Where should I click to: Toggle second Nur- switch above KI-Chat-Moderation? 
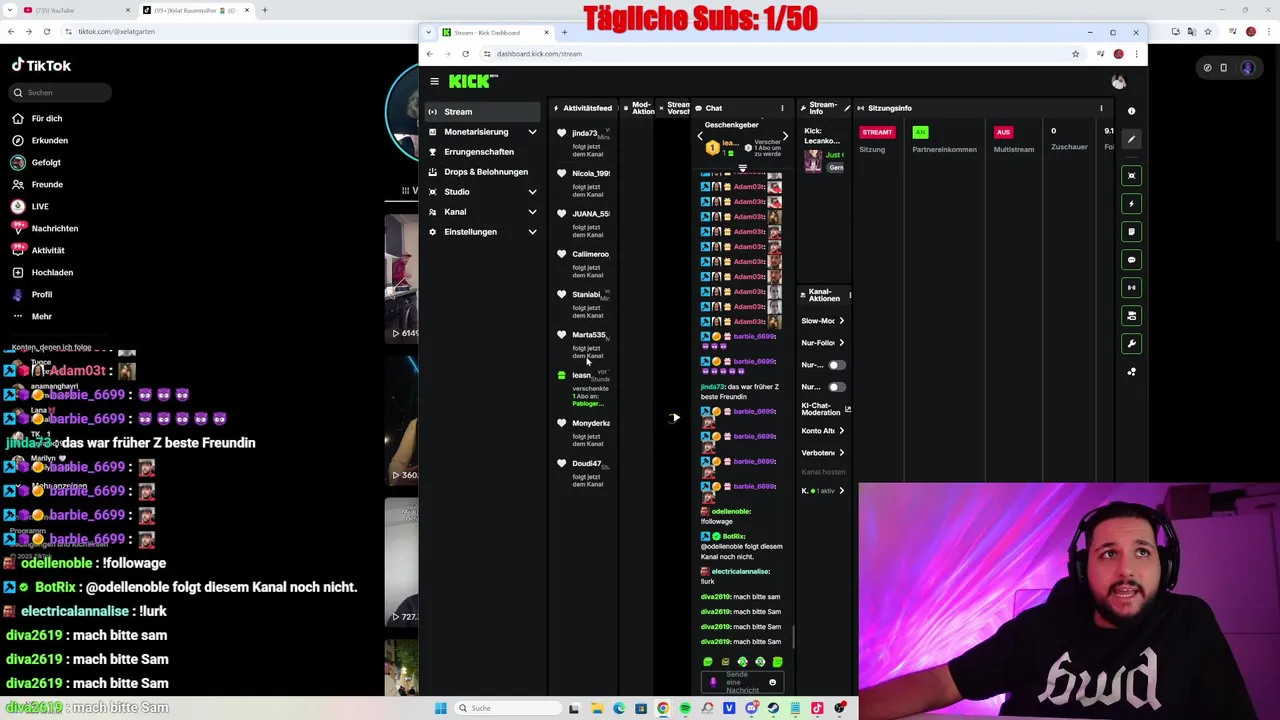pos(835,387)
